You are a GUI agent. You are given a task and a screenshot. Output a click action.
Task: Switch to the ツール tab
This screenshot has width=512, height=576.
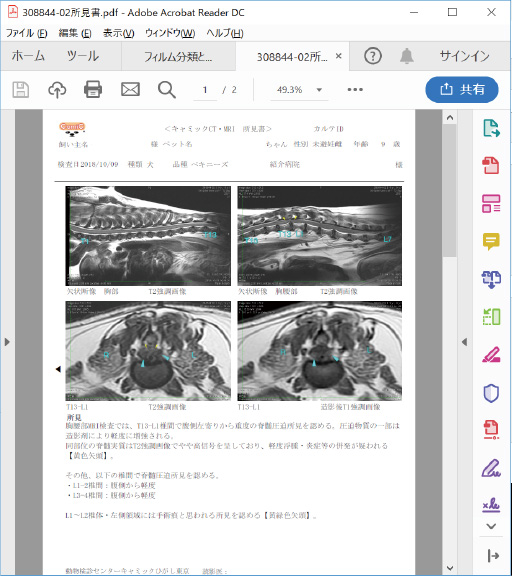pyautogui.click(x=83, y=56)
